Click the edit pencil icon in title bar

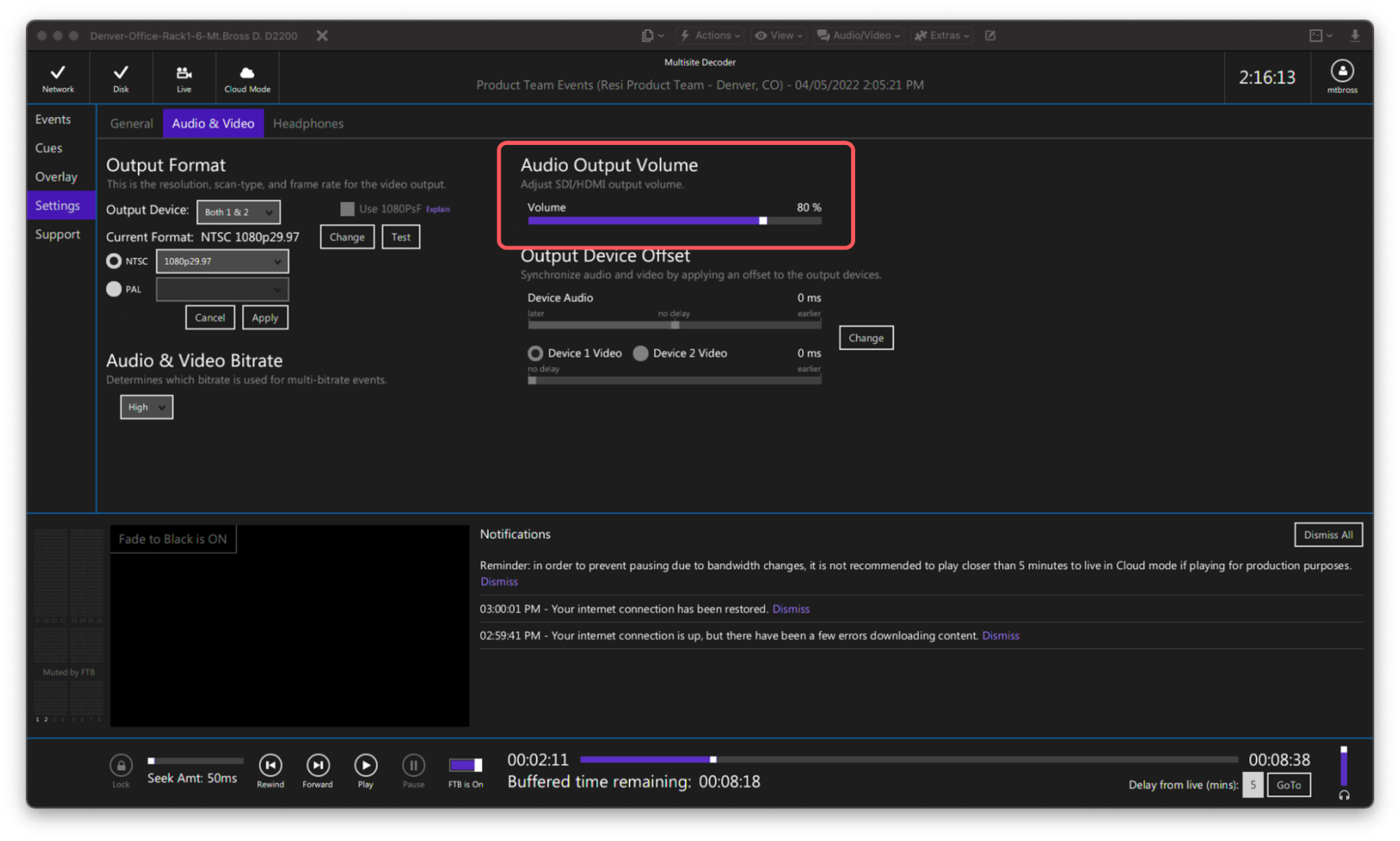[990, 35]
